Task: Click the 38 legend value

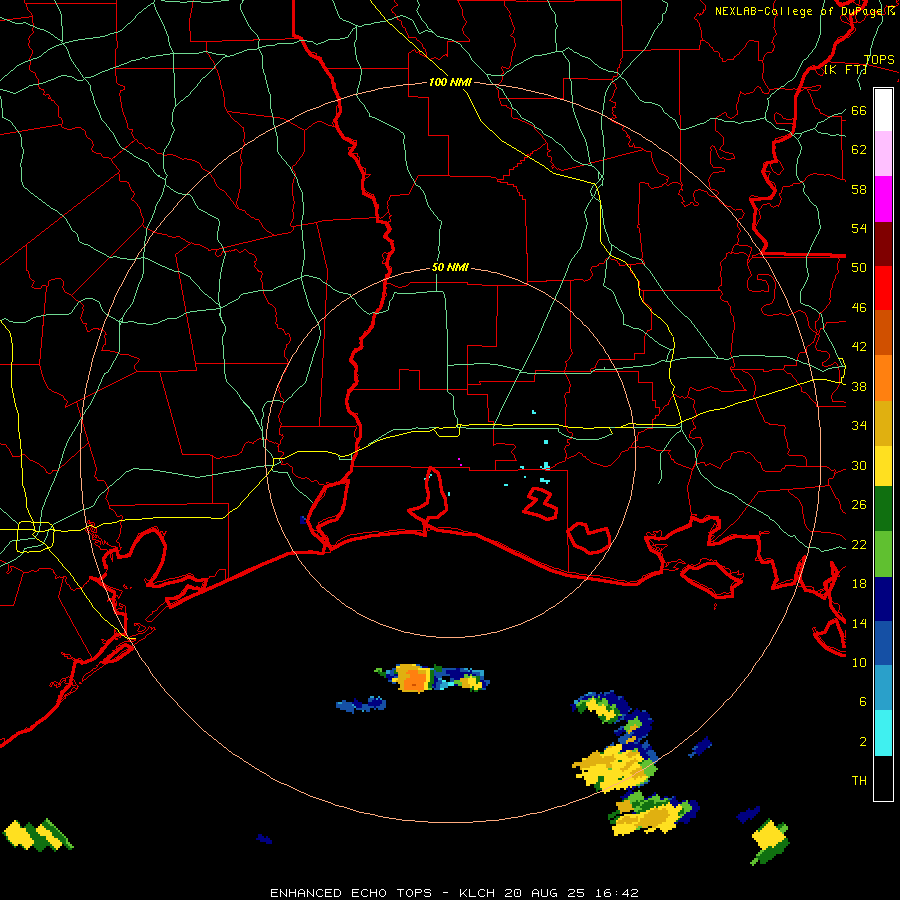Action: tap(859, 386)
